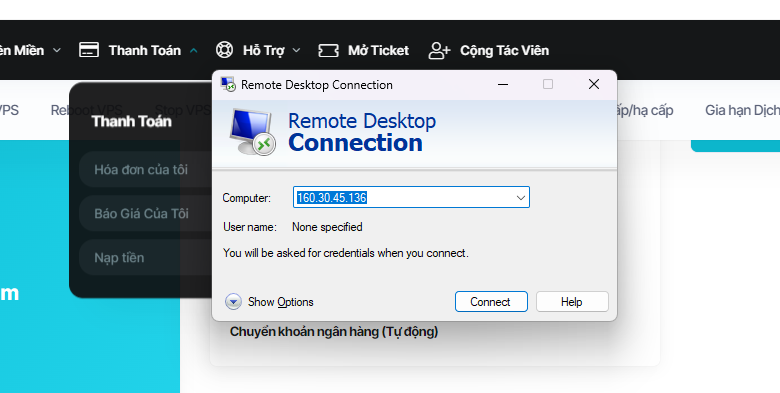Select the Computer field containing 160.30.45.136
The height and width of the screenshot is (393, 780).
[x=411, y=197]
